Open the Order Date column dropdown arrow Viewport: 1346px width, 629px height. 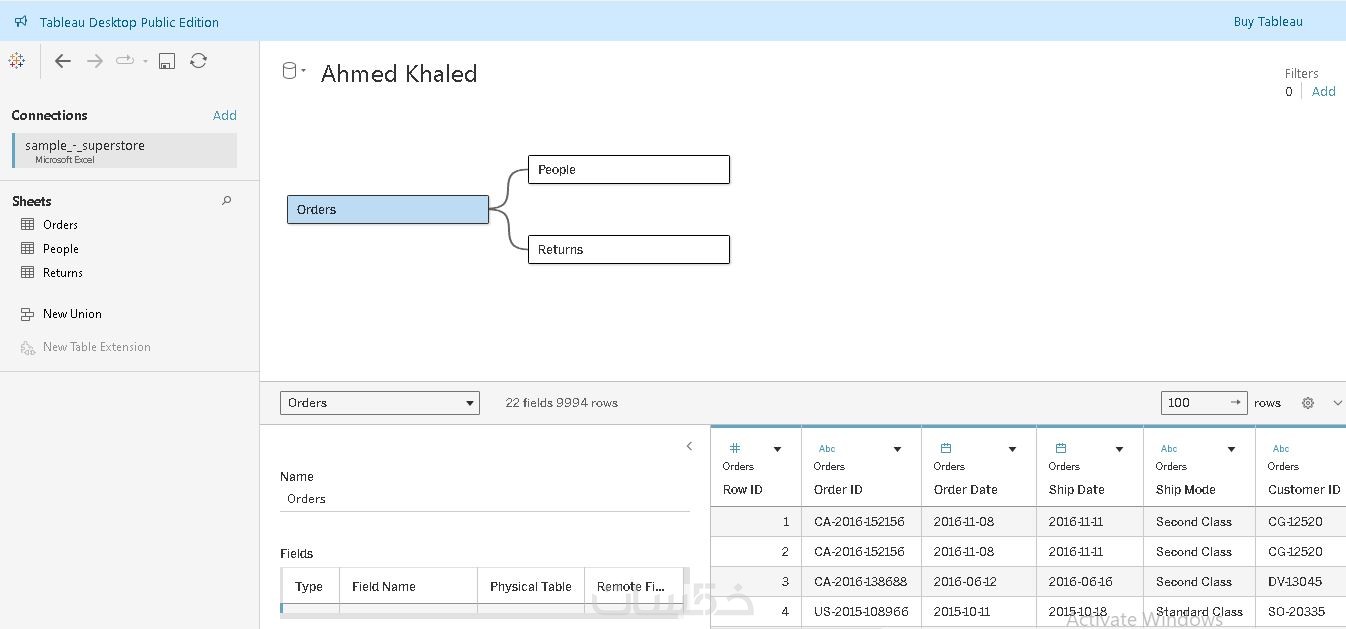coord(1012,450)
